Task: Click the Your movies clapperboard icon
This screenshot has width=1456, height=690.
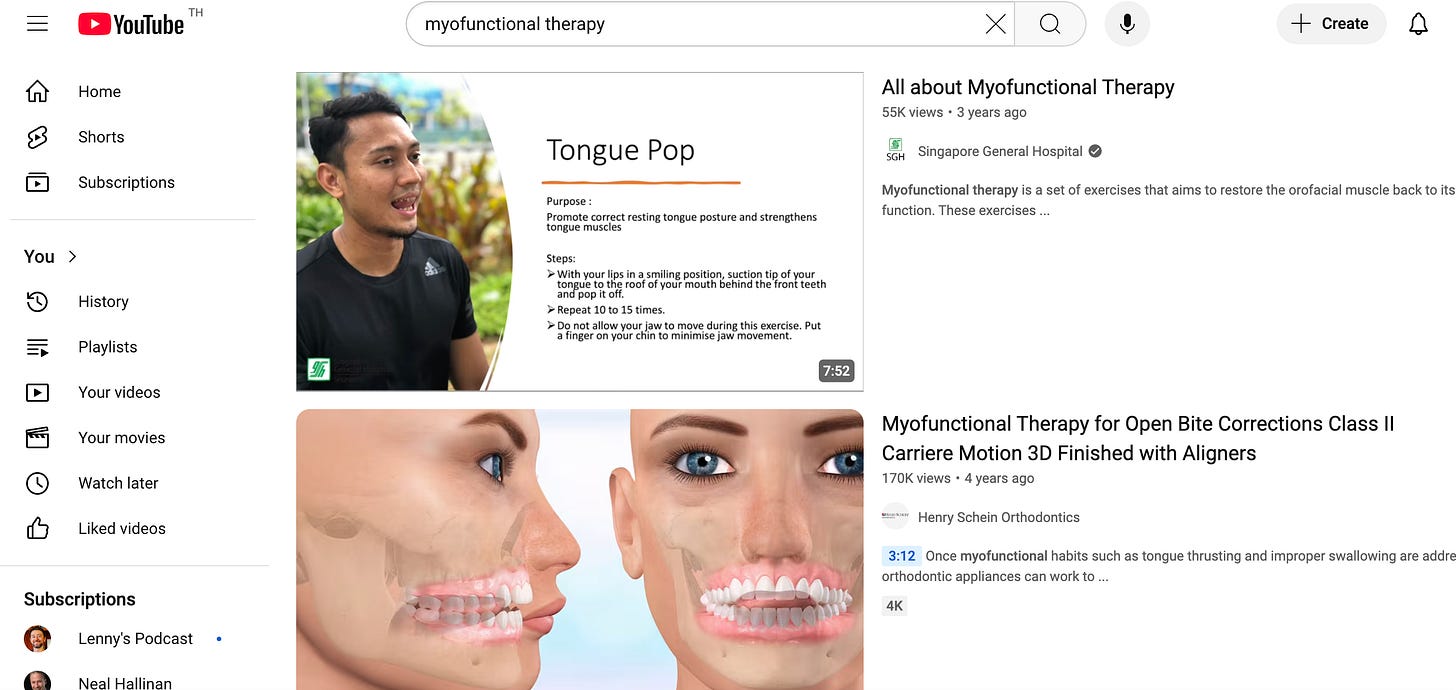Action: point(37,437)
